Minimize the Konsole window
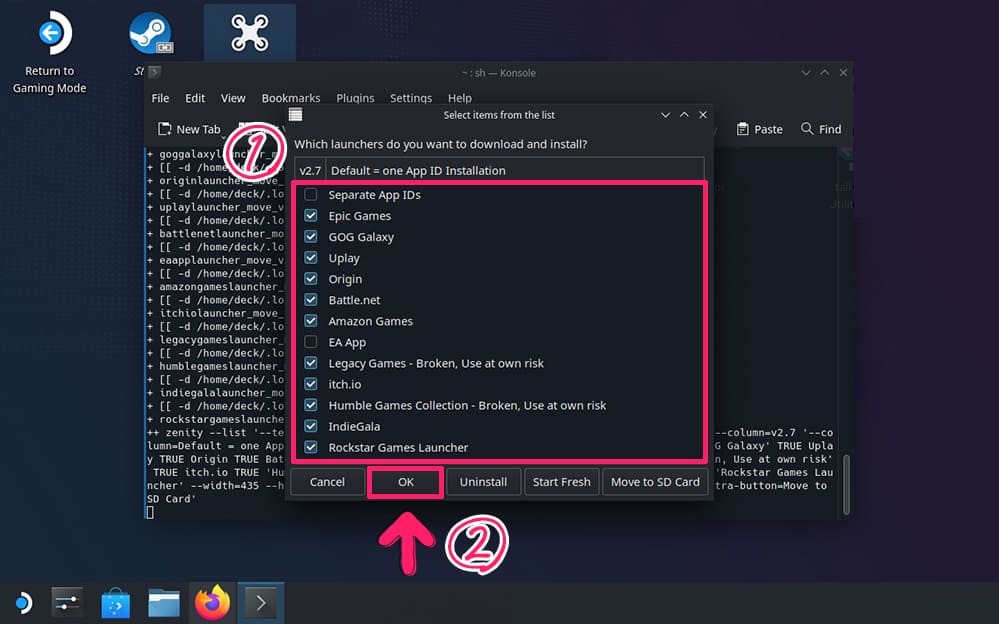999x624 pixels. click(x=806, y=73)
